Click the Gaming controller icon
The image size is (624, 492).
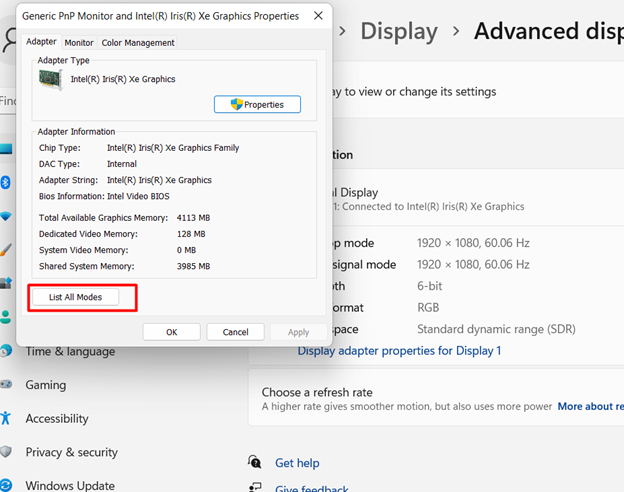(x=5, y=384)
